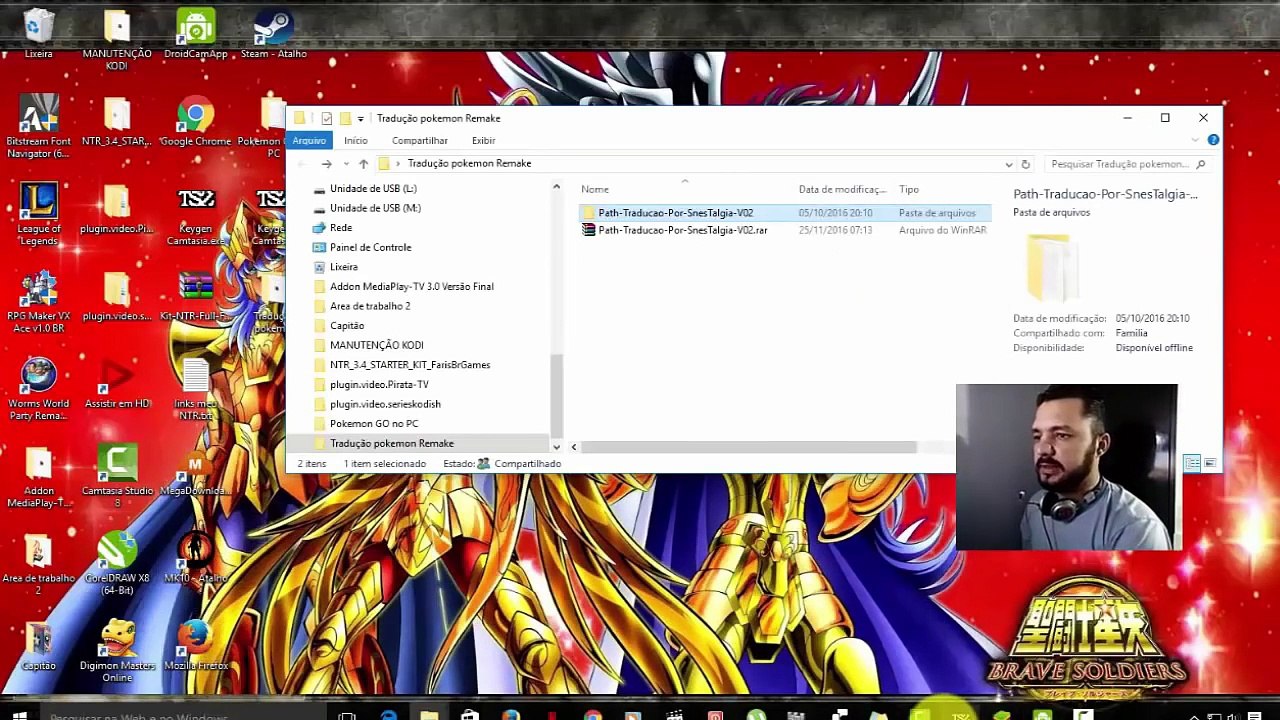1280x720 pixels.
Task: Click New folder icon in title bar
Action: [344, 118]
